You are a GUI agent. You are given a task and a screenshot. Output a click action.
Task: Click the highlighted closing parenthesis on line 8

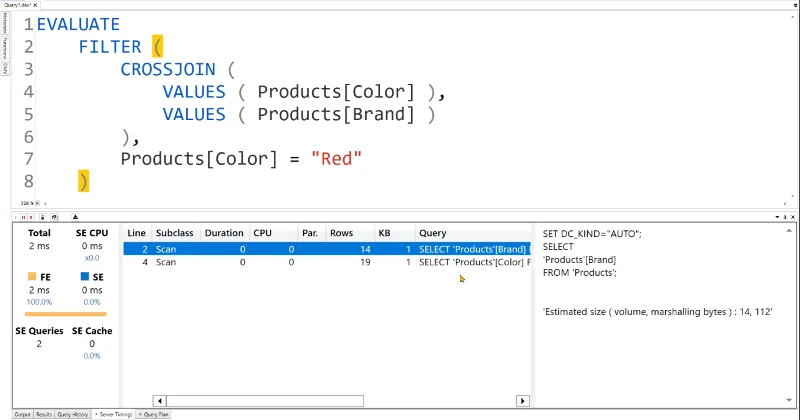83,181
